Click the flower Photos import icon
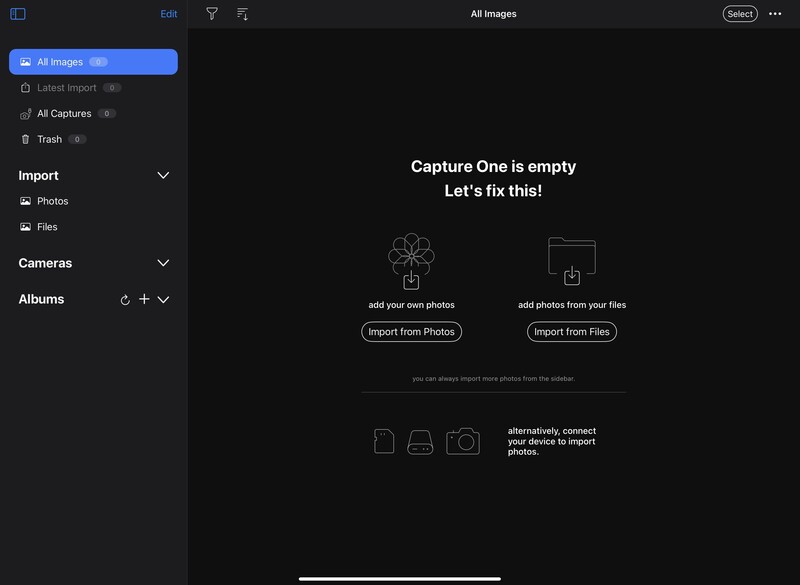This screenshot has height=585, width=800. coord(411,262)
